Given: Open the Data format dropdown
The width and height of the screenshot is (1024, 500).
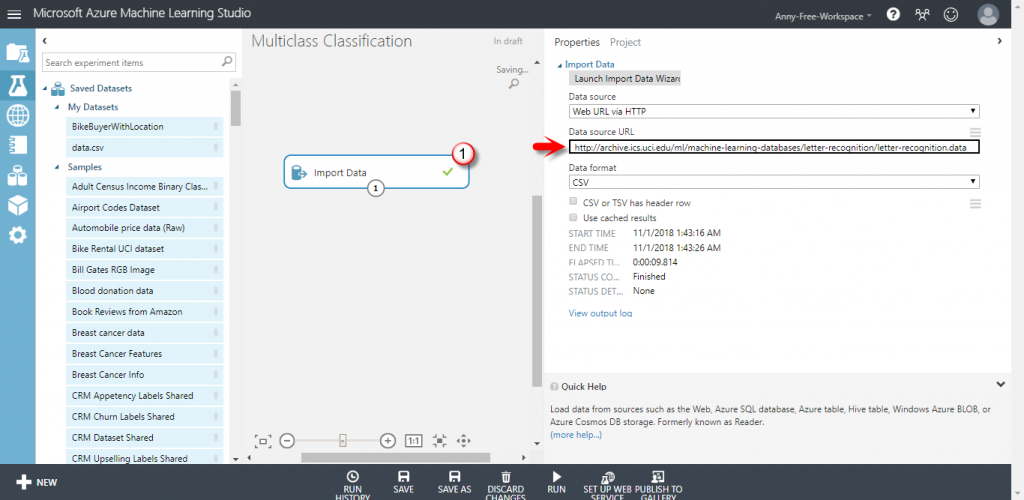Looking at the screenshot, I should (x=774, y=182).
